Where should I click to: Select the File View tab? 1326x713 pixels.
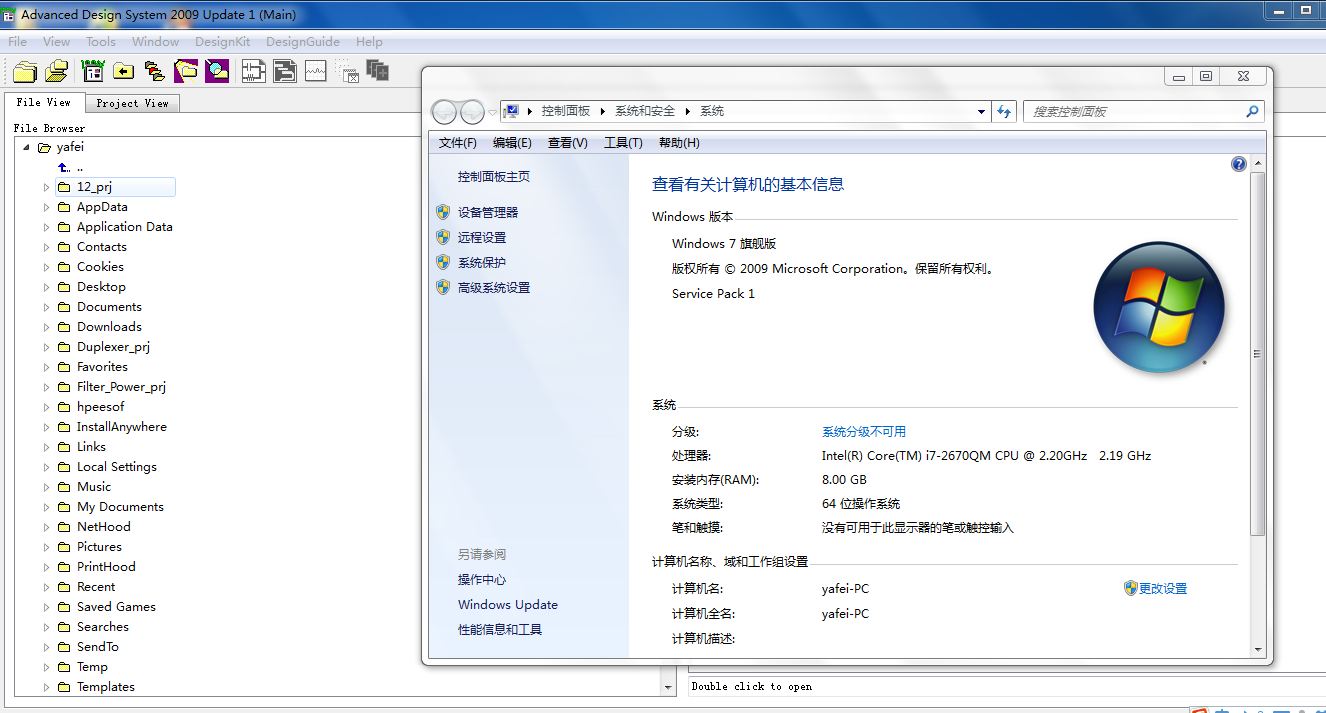[44, 102]
